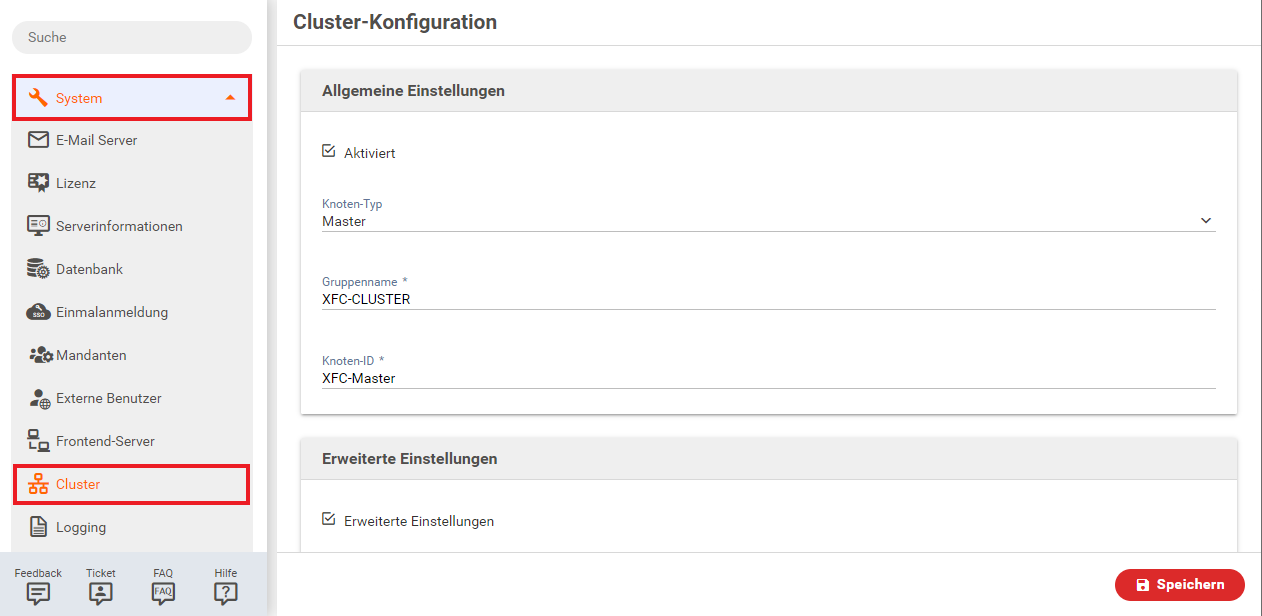Open the Knoten-Typ dropdown
Screen dimensions: 1262x616
768,221
